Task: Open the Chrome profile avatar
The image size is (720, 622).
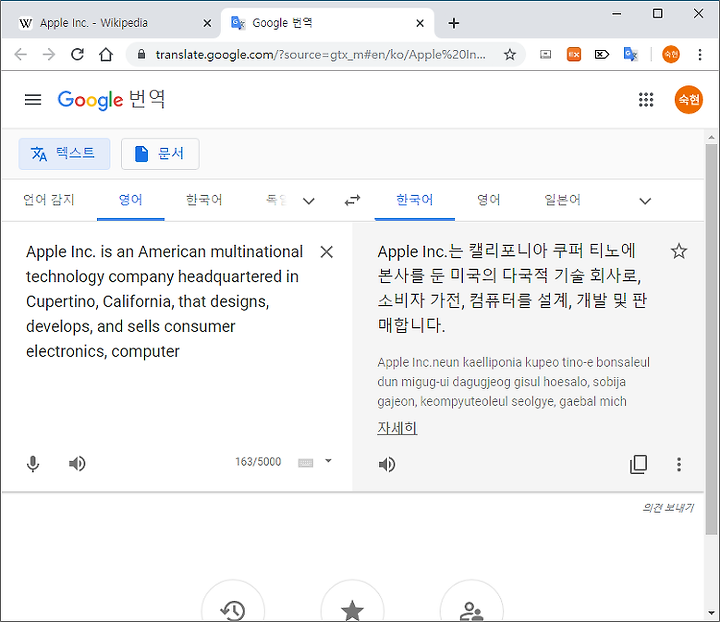Action: coord(670,55)
